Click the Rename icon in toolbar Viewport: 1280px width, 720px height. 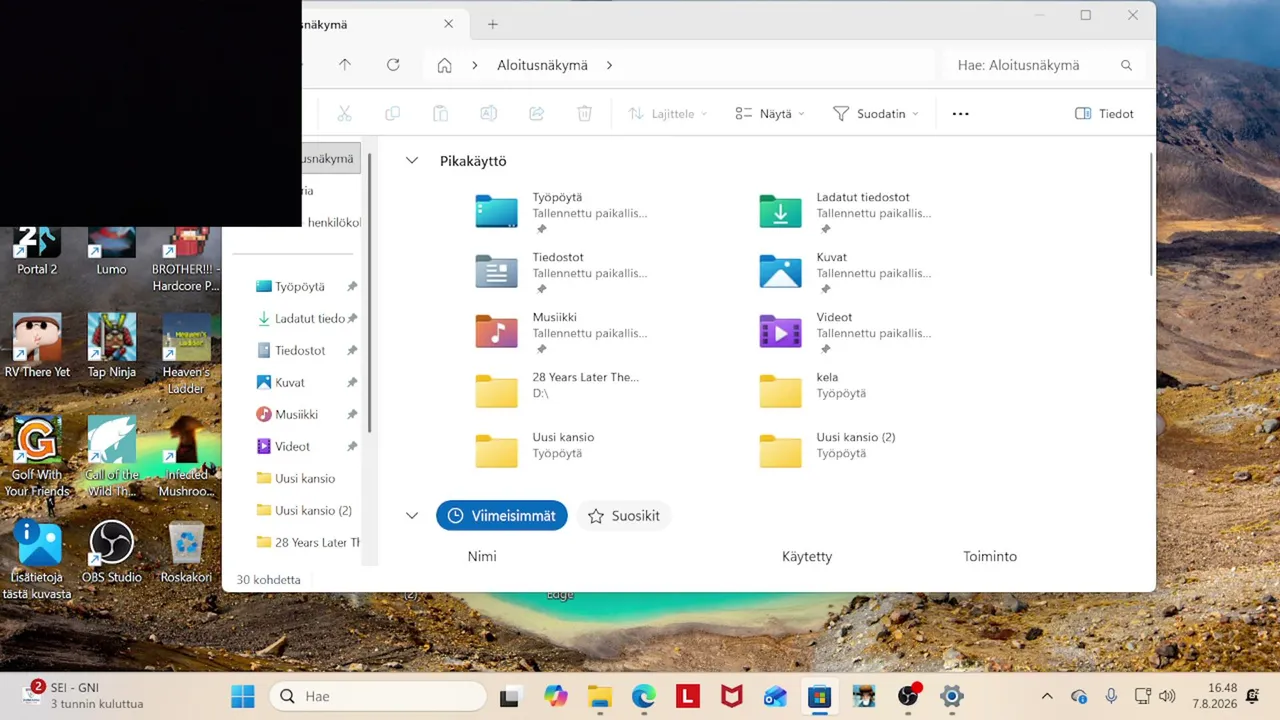coord(488,114)
